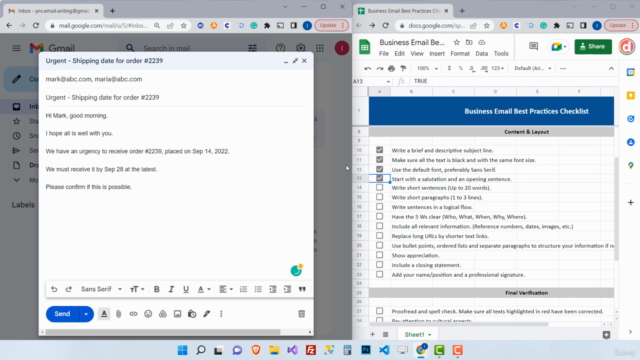
Task: Open alignment dropdown in compose toolbar
Action: pos(226,289)
